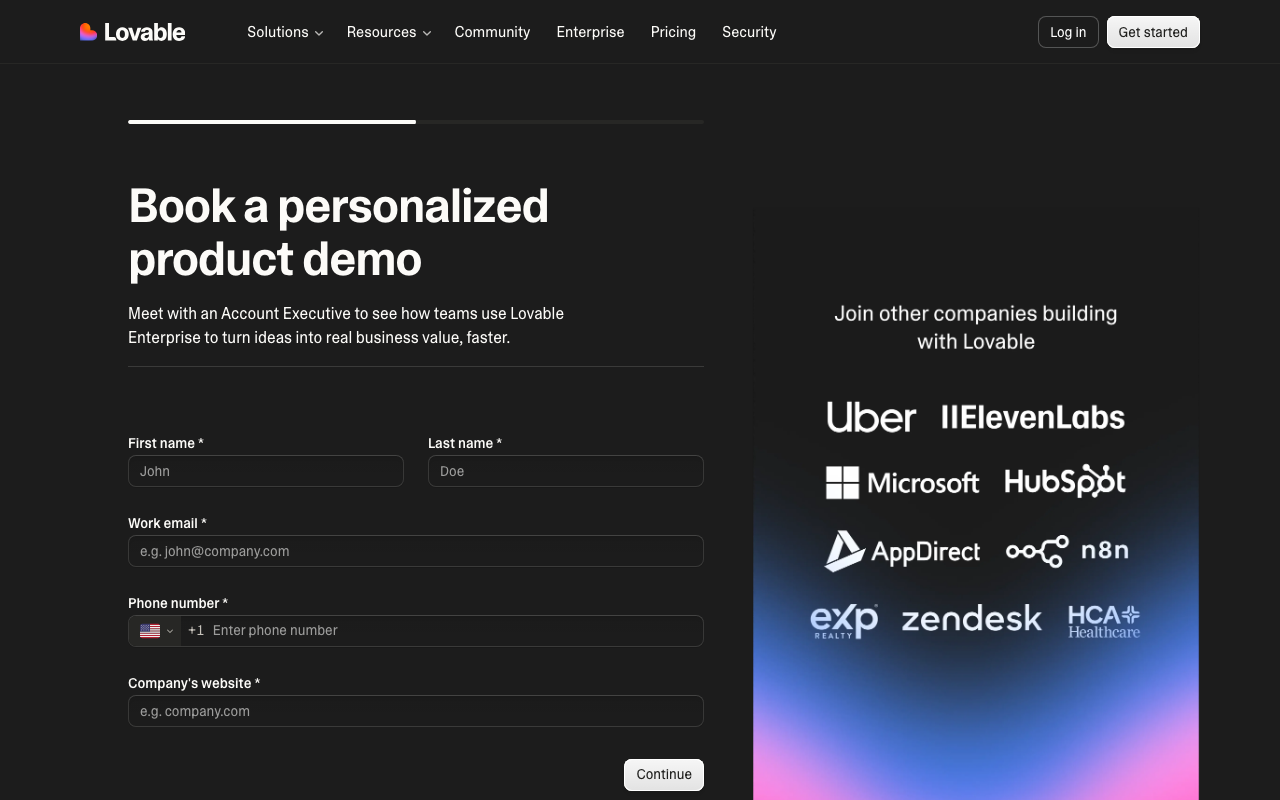This screenshot has width=1280, height=800.
Task: Click the "First name *" label
Action: coord(166,443)
